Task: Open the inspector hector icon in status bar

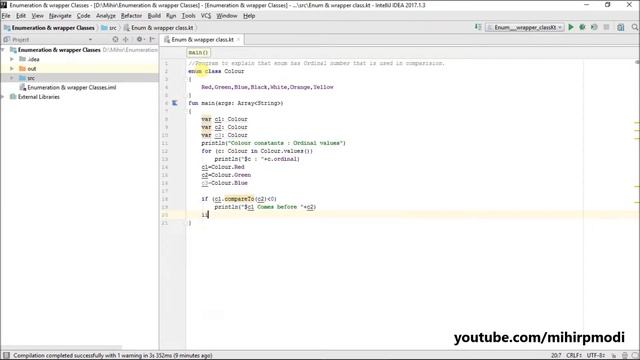Action: tap(625, 356)
